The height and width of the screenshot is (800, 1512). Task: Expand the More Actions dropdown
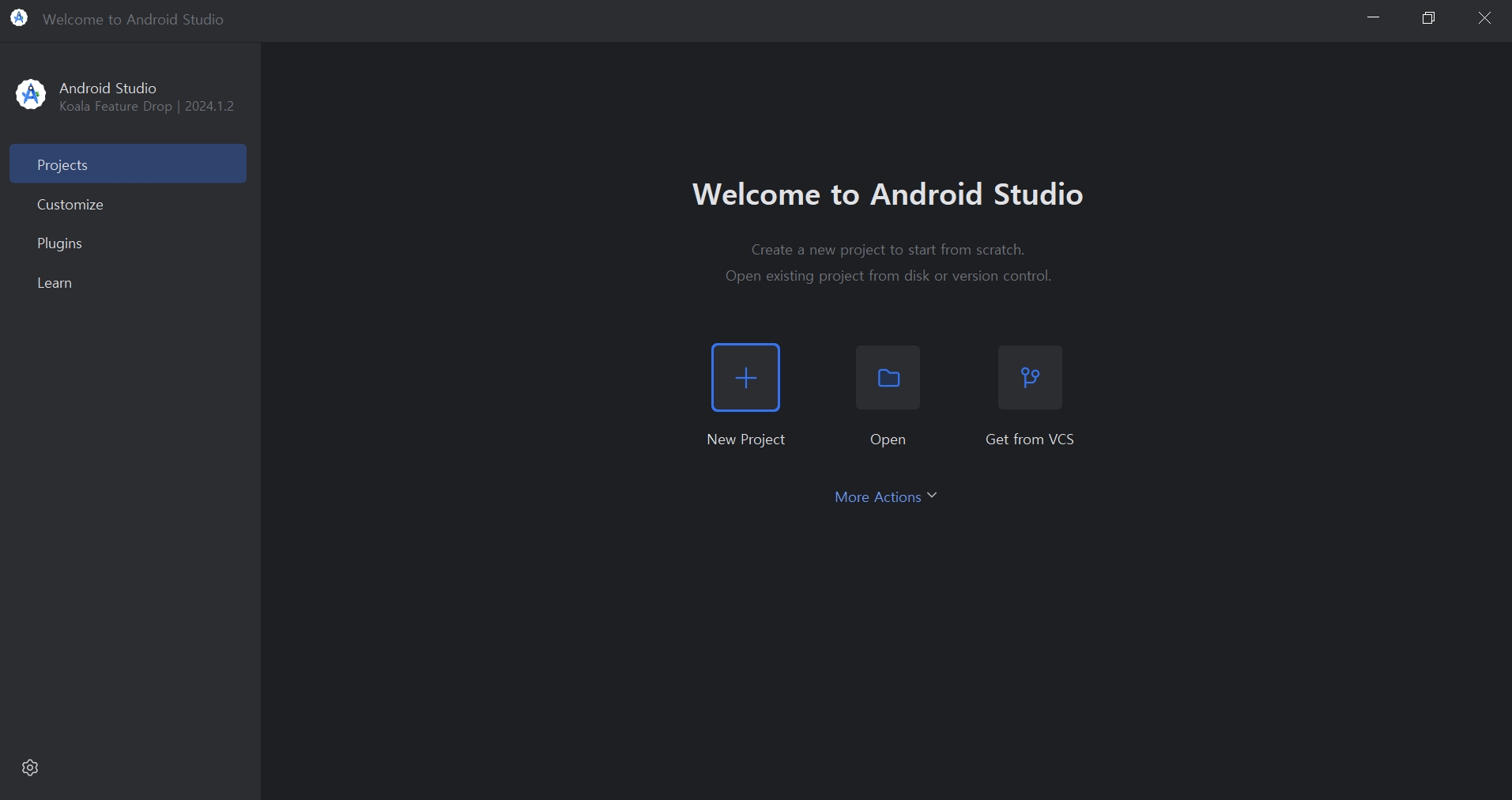click(x=886, y=496)
